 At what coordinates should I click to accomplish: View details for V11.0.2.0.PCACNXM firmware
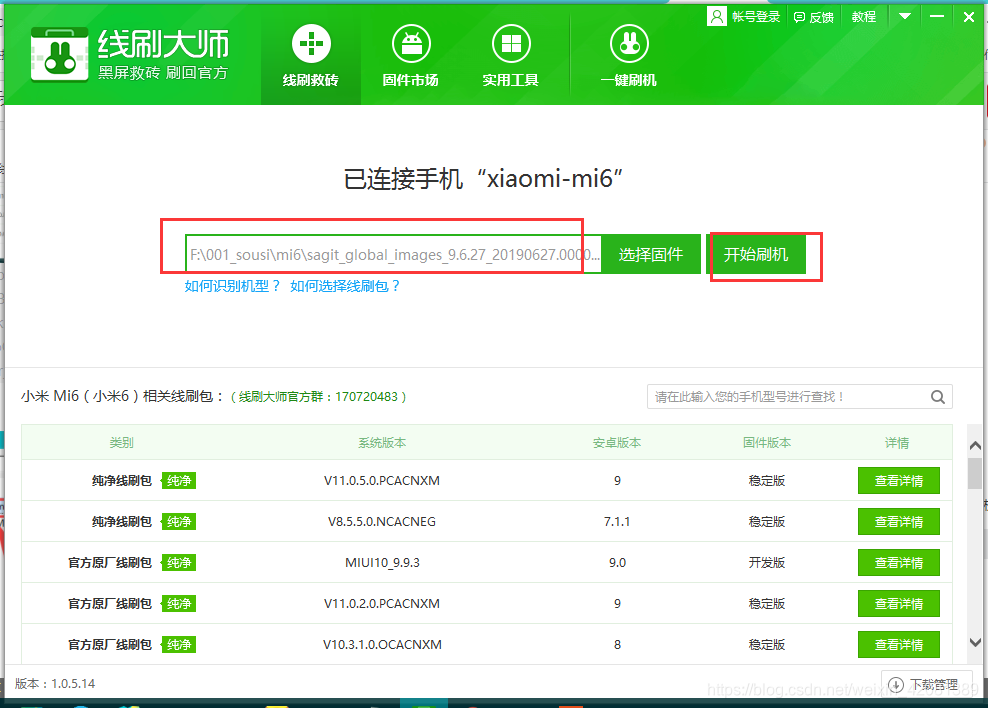(899, 603)
